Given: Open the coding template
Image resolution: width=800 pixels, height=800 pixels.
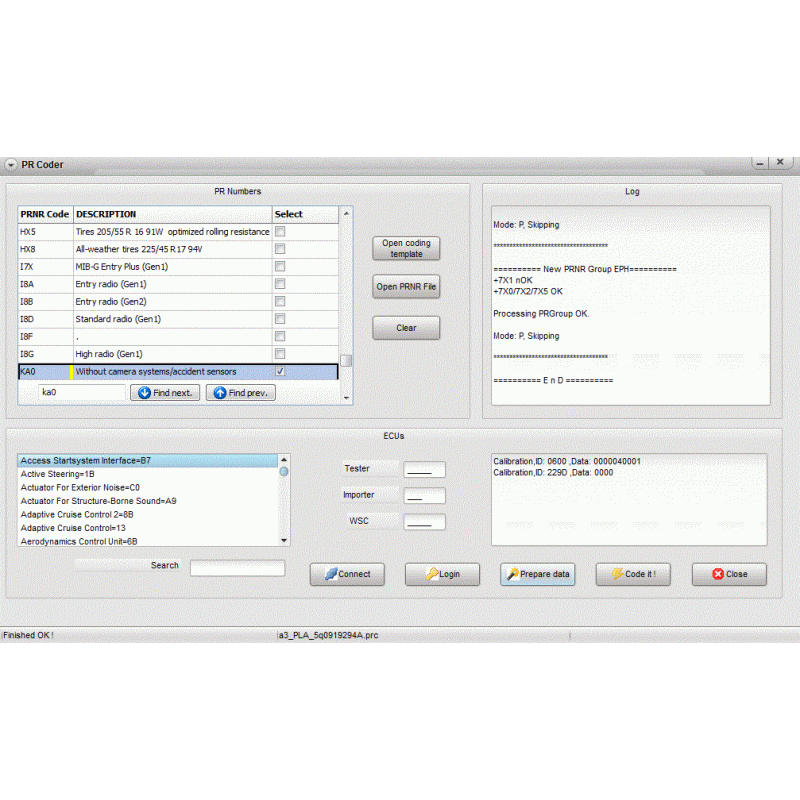Looking at the screenshot, I should click(x=406, y=248).
